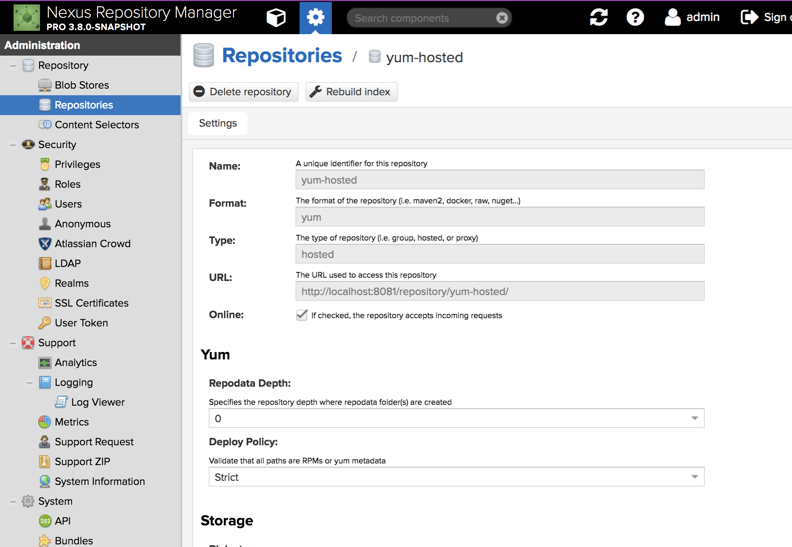Click the Rebuild index button
Viewport: 792px width, 547px height.
[x=351, y=92]
